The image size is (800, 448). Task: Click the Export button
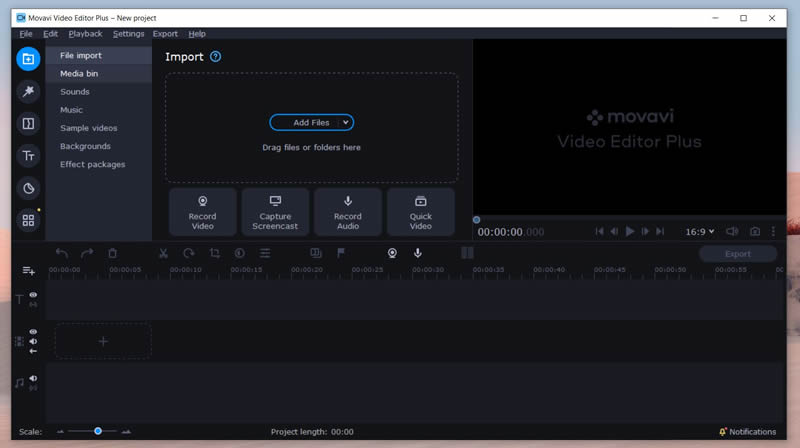(738, 254)
